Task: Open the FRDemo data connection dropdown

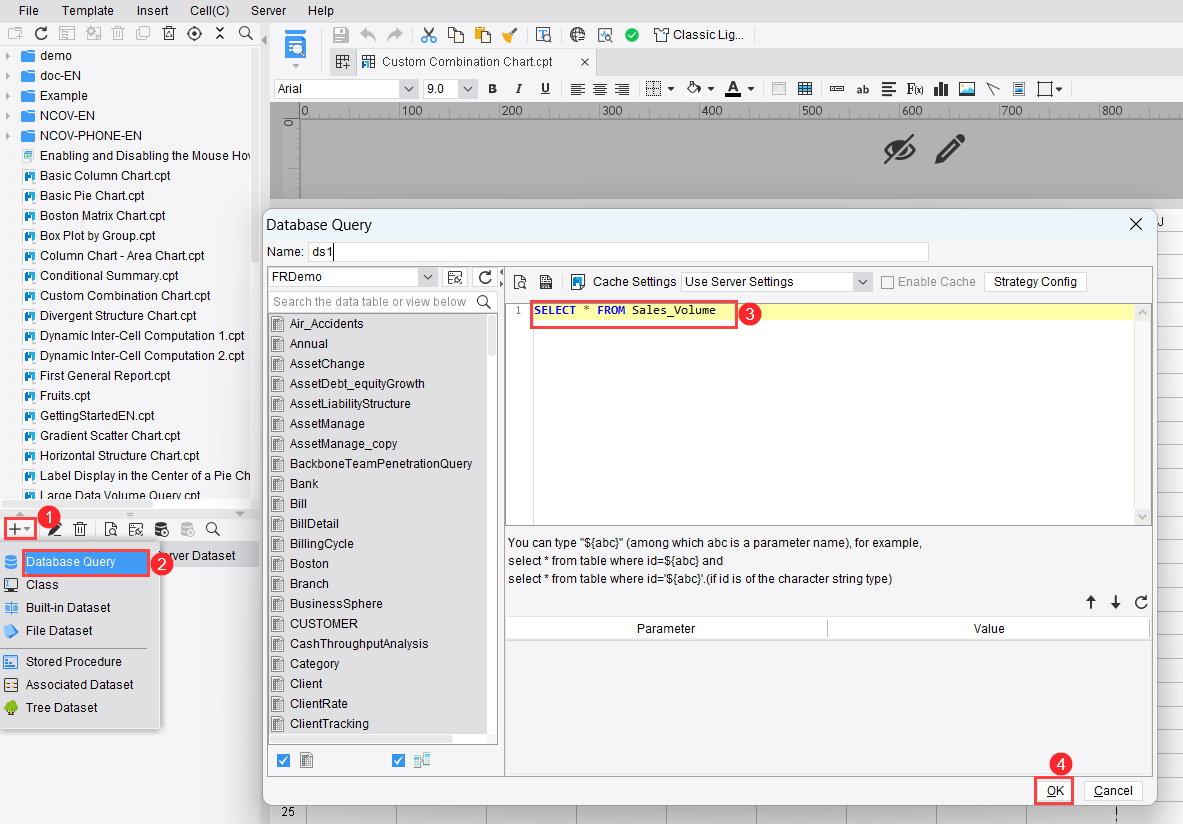Action: (427, 277)
